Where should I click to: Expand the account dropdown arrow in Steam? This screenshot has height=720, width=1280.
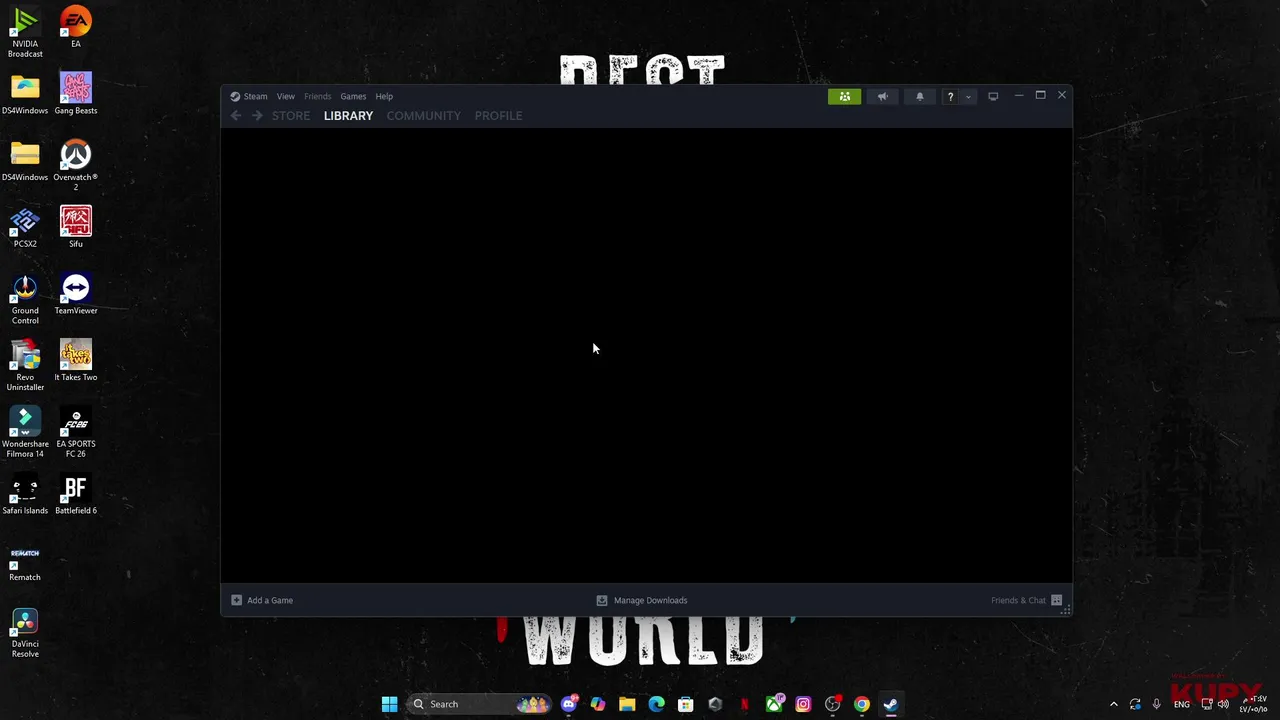click(x=967, y=97)
